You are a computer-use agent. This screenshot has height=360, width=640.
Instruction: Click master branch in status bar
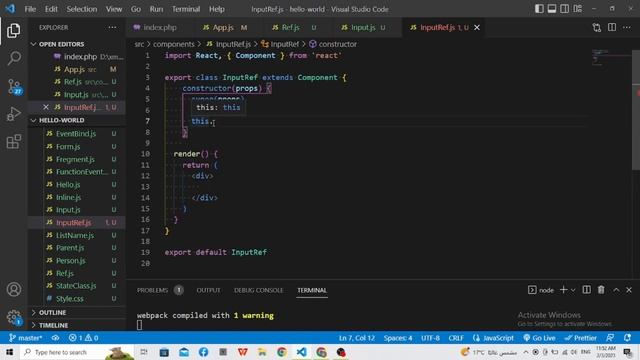tap(25, 338)
